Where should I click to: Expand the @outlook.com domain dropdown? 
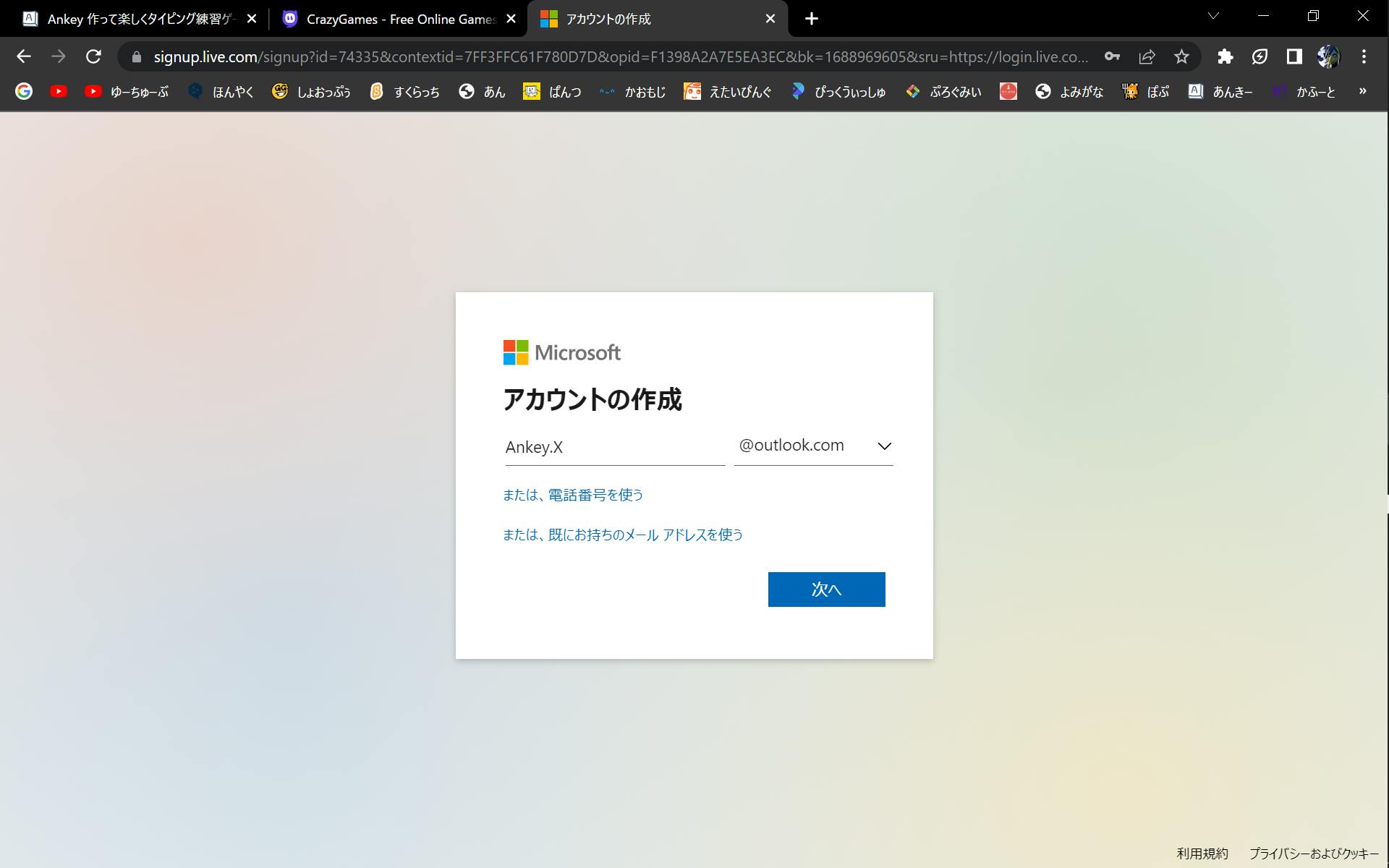pos(813,446)
